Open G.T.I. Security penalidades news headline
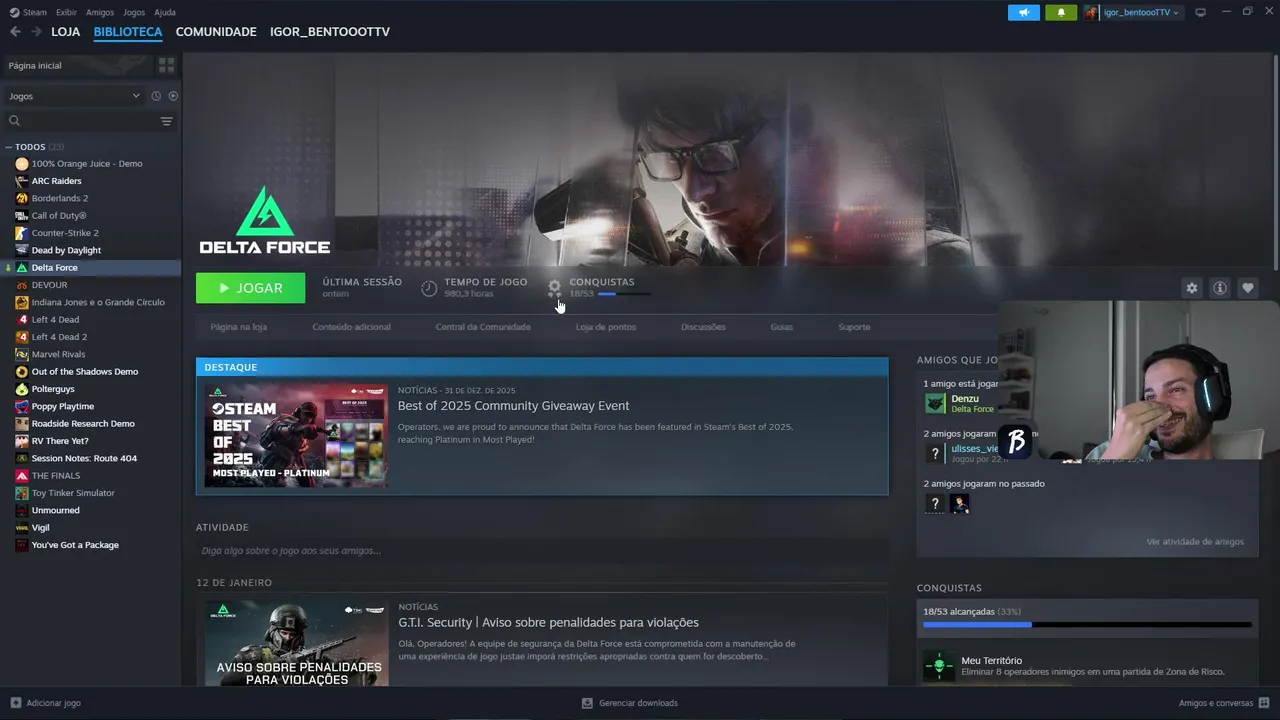The width and height of the screenshot is (1280, 720). tap(548, 623)
